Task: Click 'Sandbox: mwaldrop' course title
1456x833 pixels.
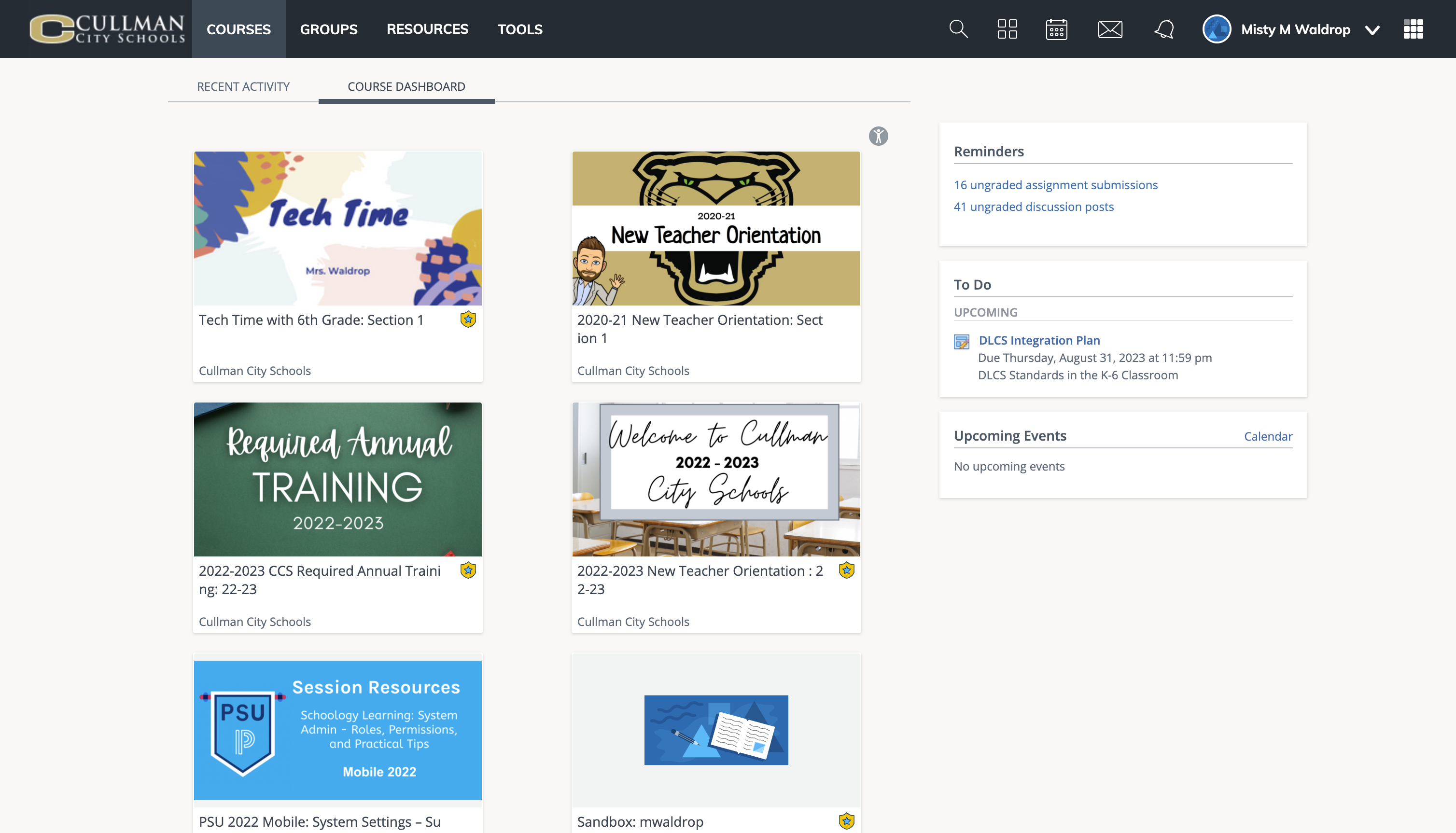Action: [x=640, y=822]
